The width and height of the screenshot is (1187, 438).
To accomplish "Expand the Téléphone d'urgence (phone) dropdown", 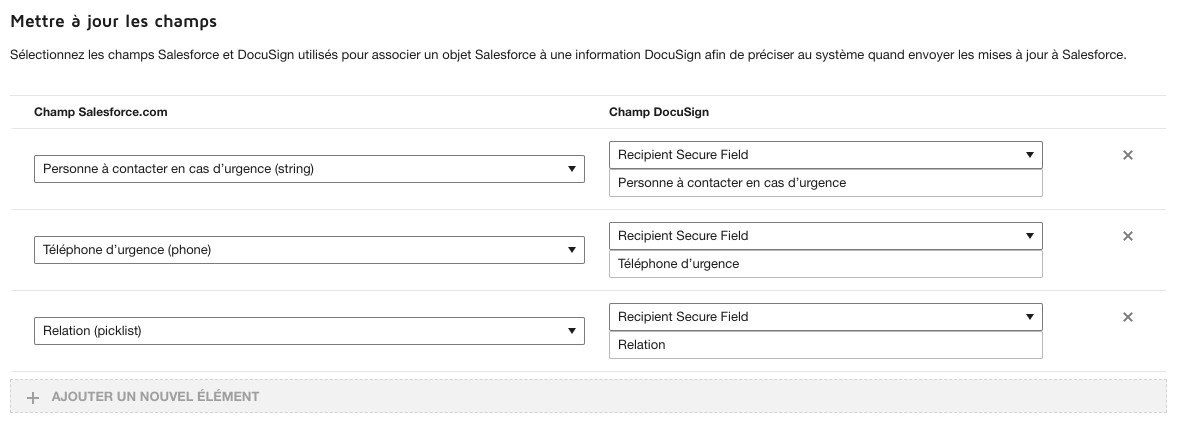I will tap(309, 250).
